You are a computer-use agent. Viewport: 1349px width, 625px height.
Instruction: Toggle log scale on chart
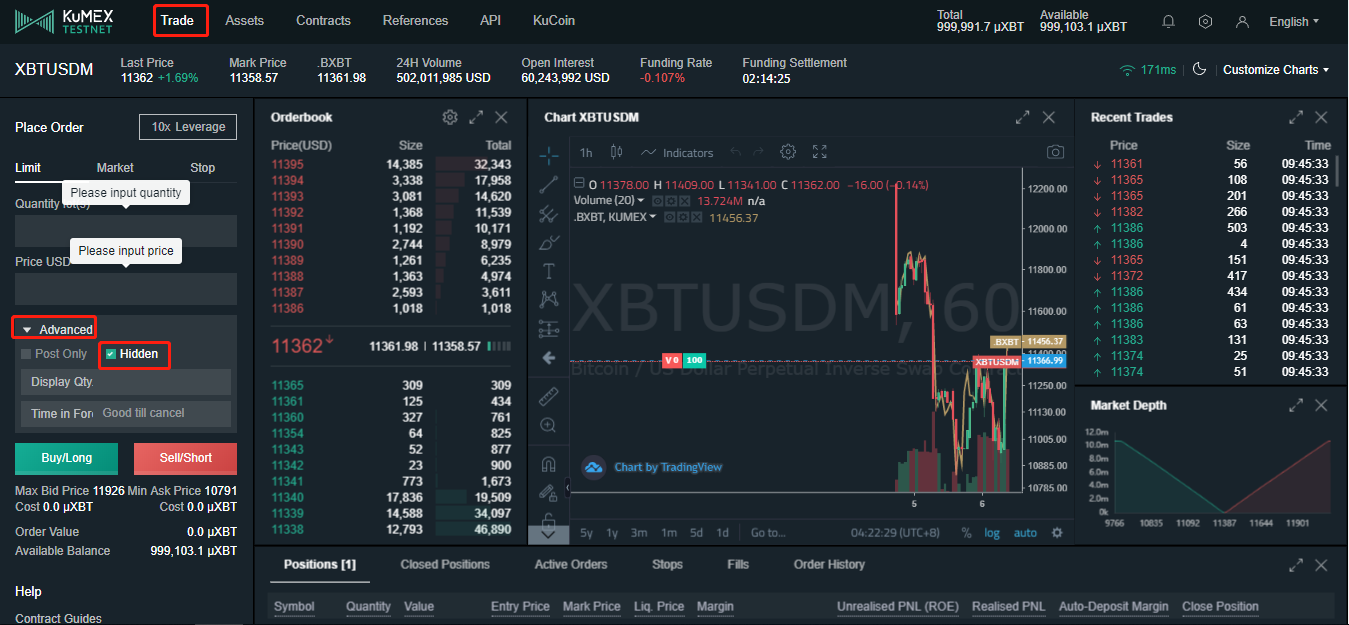992,533
